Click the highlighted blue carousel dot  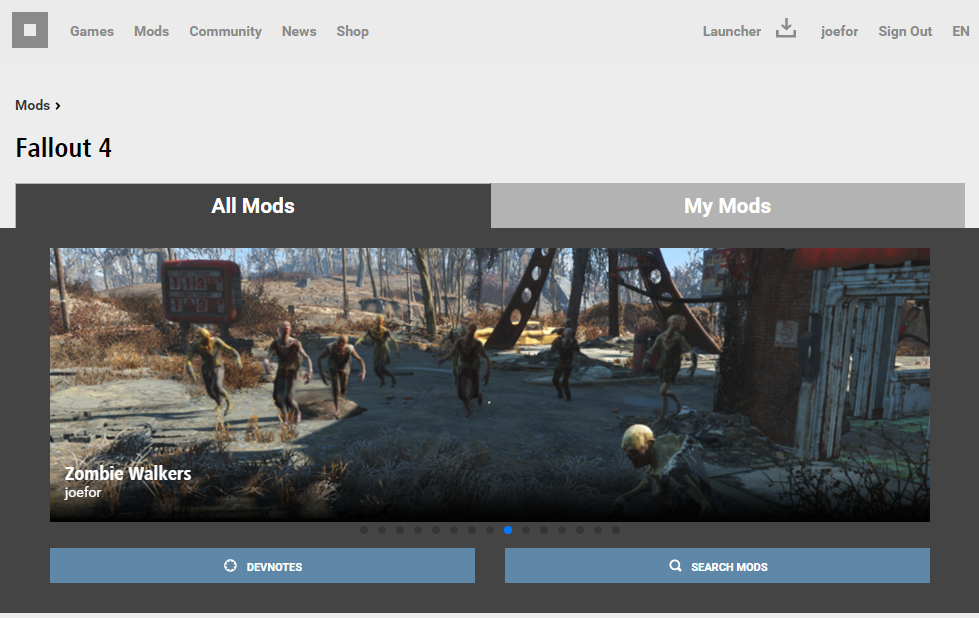[508, 530]
